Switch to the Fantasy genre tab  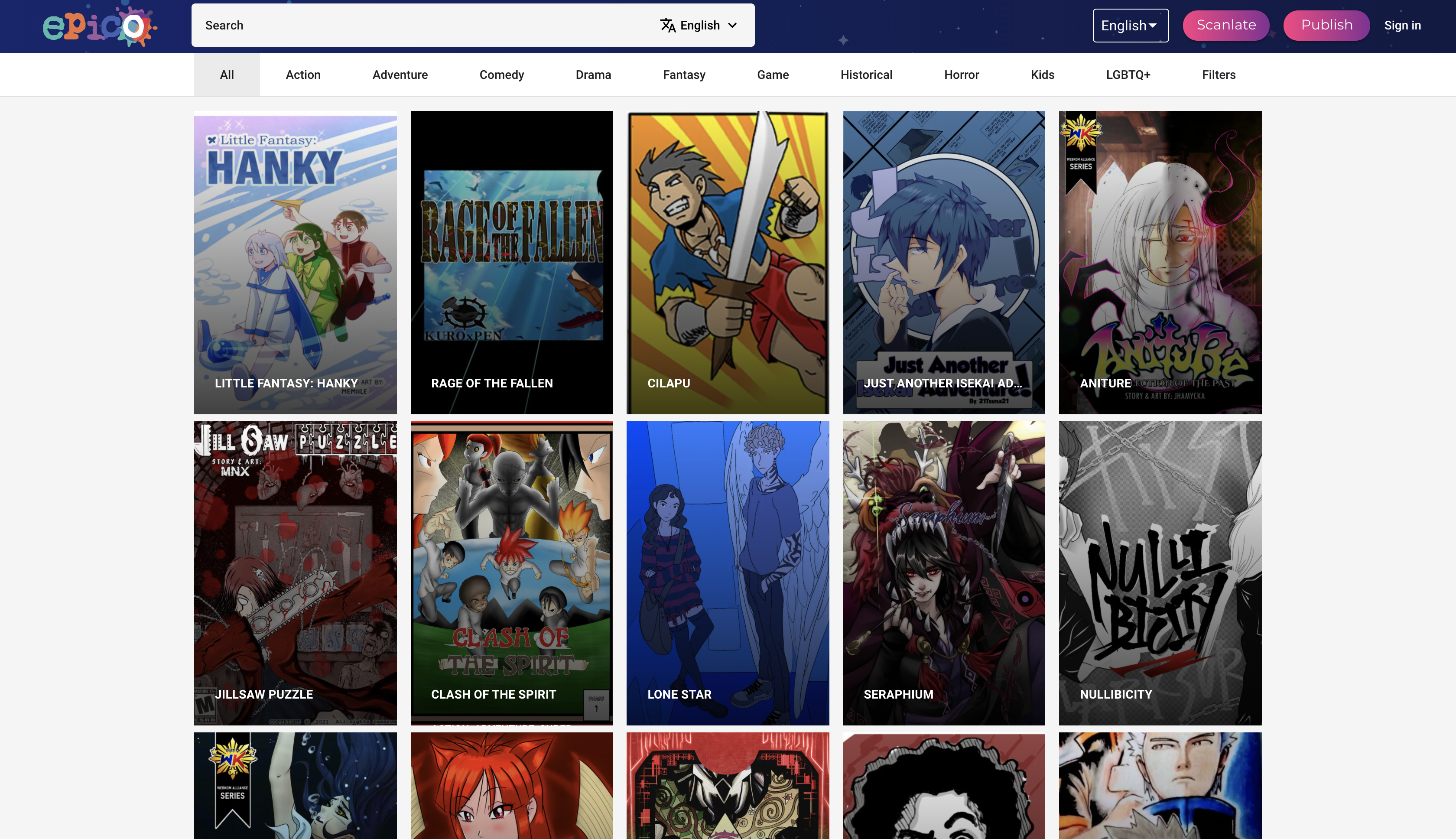pyautogui.click(x=683, y=75)
